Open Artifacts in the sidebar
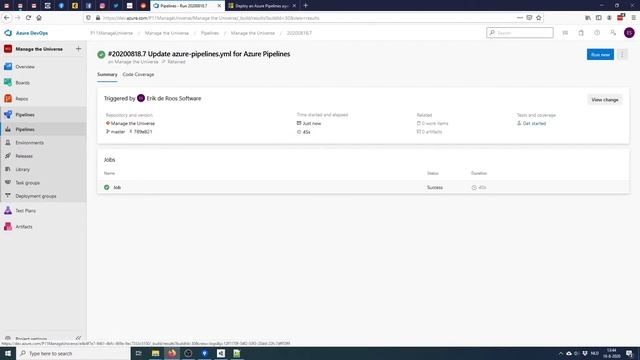 [x=24, y=227]
